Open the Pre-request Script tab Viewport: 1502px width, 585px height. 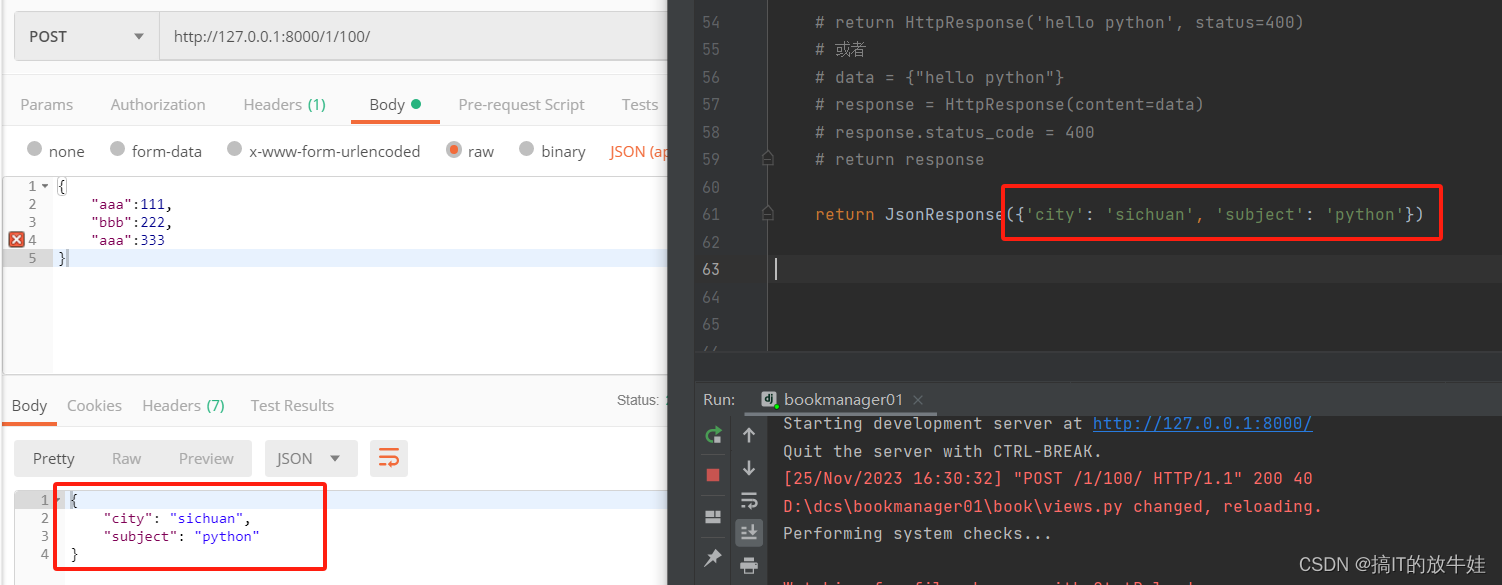point(521,105)
